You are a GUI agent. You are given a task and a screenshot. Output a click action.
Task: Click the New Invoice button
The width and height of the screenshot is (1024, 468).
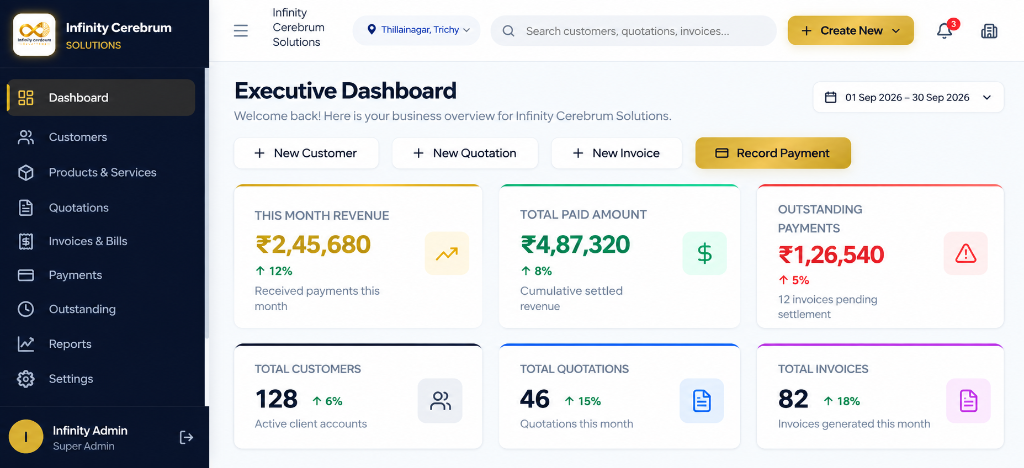tap(616, 153)
